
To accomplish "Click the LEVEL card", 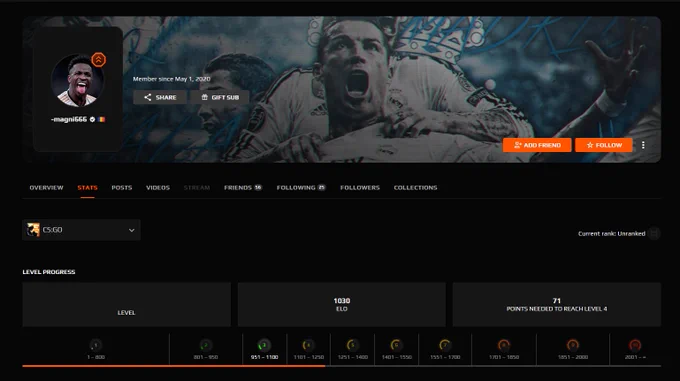I will tap(127, 304).
